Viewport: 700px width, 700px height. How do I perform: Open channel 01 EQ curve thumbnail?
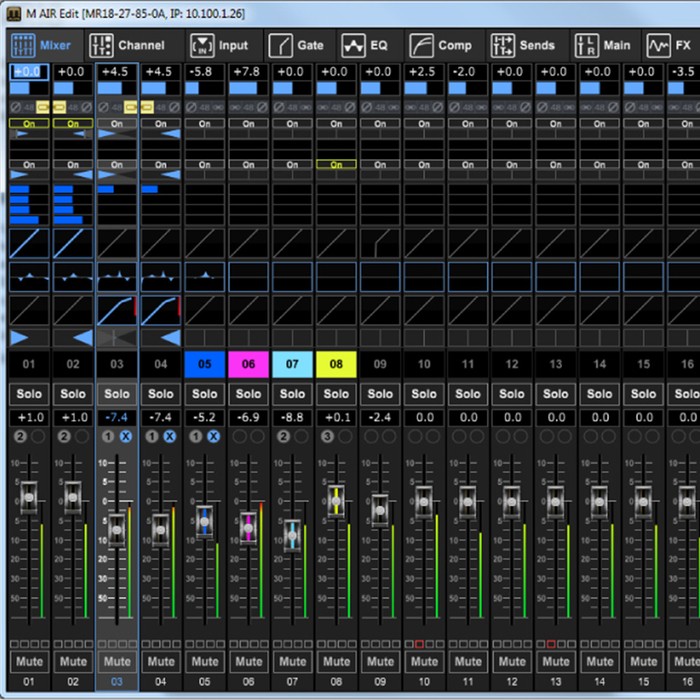tap(29, 277)
